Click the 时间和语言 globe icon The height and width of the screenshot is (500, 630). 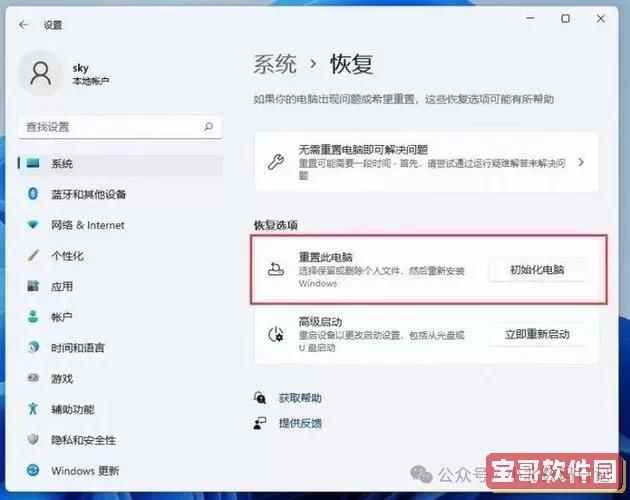pyautogui.click(x=33, y=347)
